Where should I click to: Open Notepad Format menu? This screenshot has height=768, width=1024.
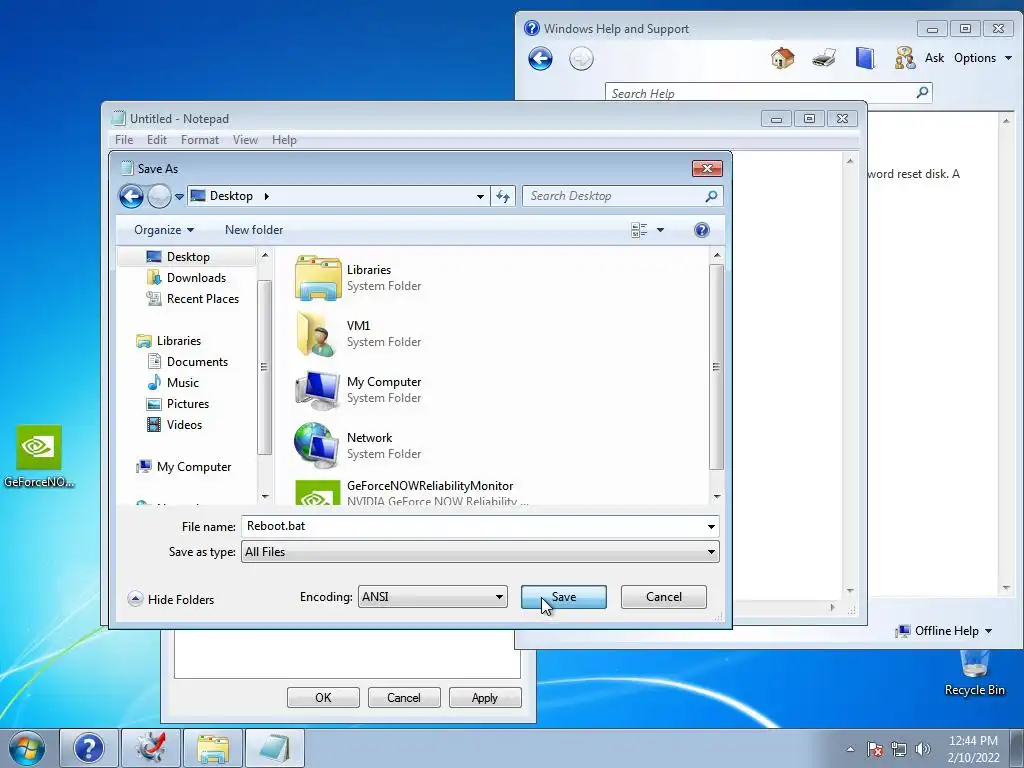tap(200, 140)
